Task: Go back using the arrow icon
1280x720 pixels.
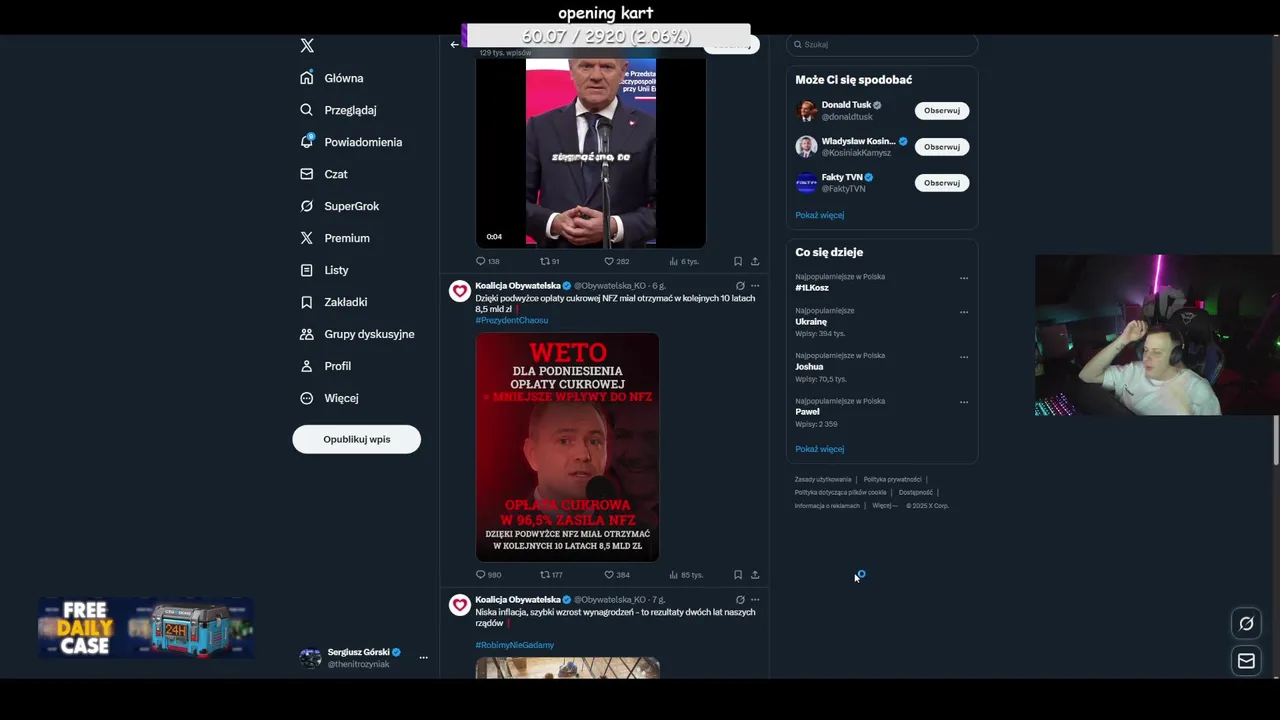Action: tap(454, 44)
